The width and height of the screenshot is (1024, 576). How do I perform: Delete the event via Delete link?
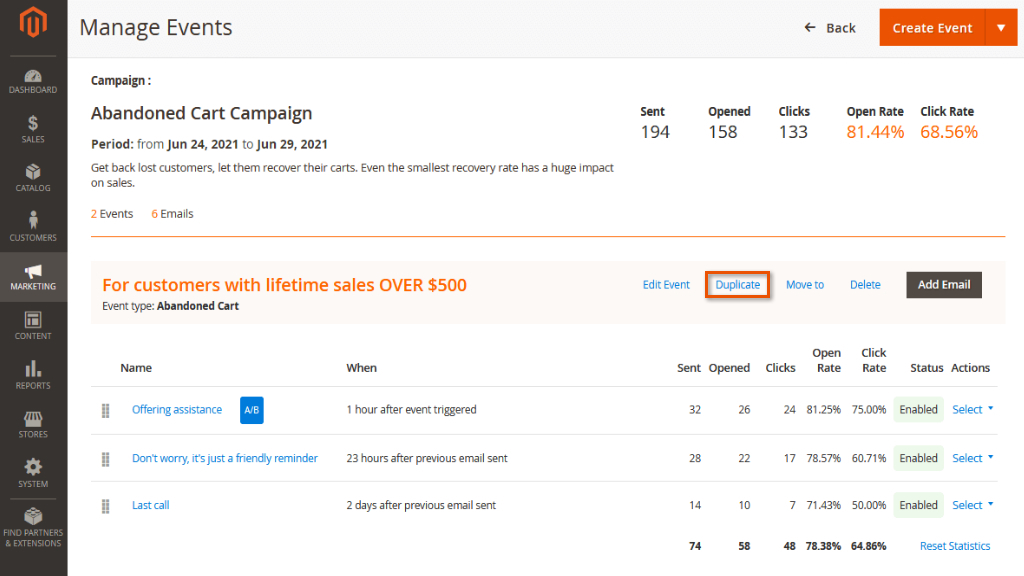[x=865, y=285]
